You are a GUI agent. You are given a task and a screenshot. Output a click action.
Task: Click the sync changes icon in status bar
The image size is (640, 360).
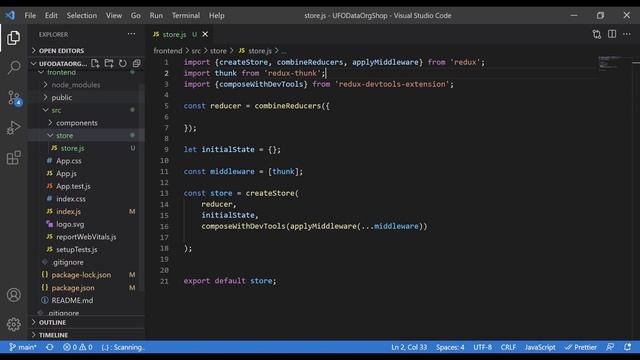tap(50, 347)
